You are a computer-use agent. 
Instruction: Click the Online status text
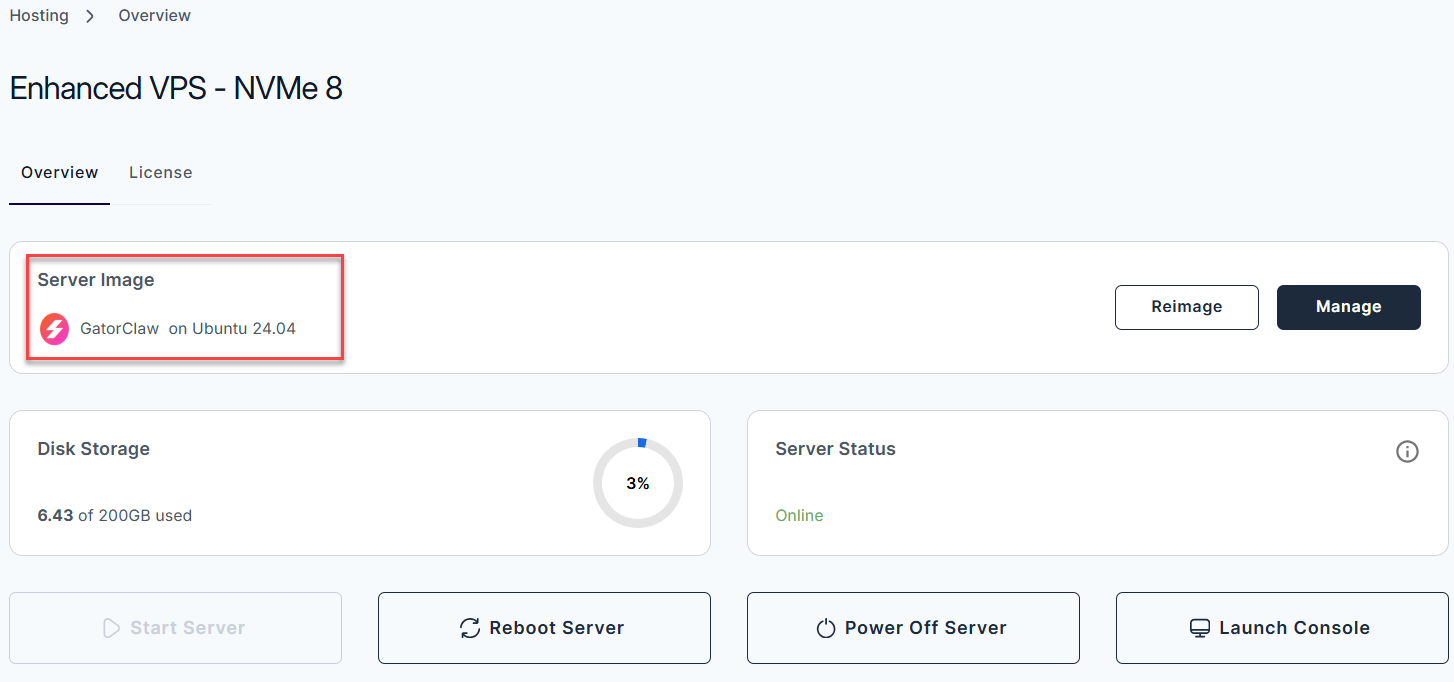tap(800, 516)
